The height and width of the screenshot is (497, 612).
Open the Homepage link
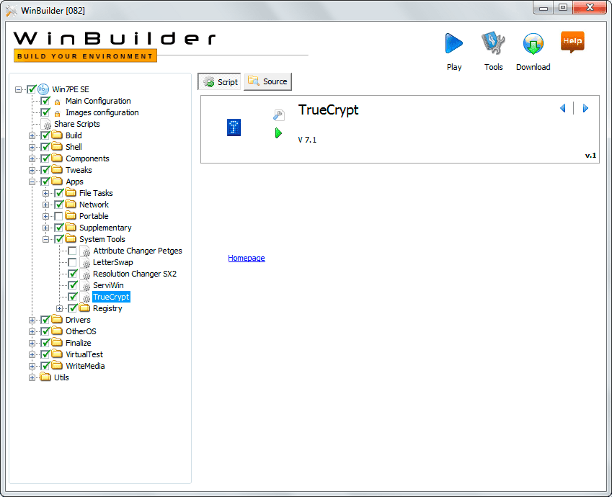pyautogui.click(x=246, y=258)
